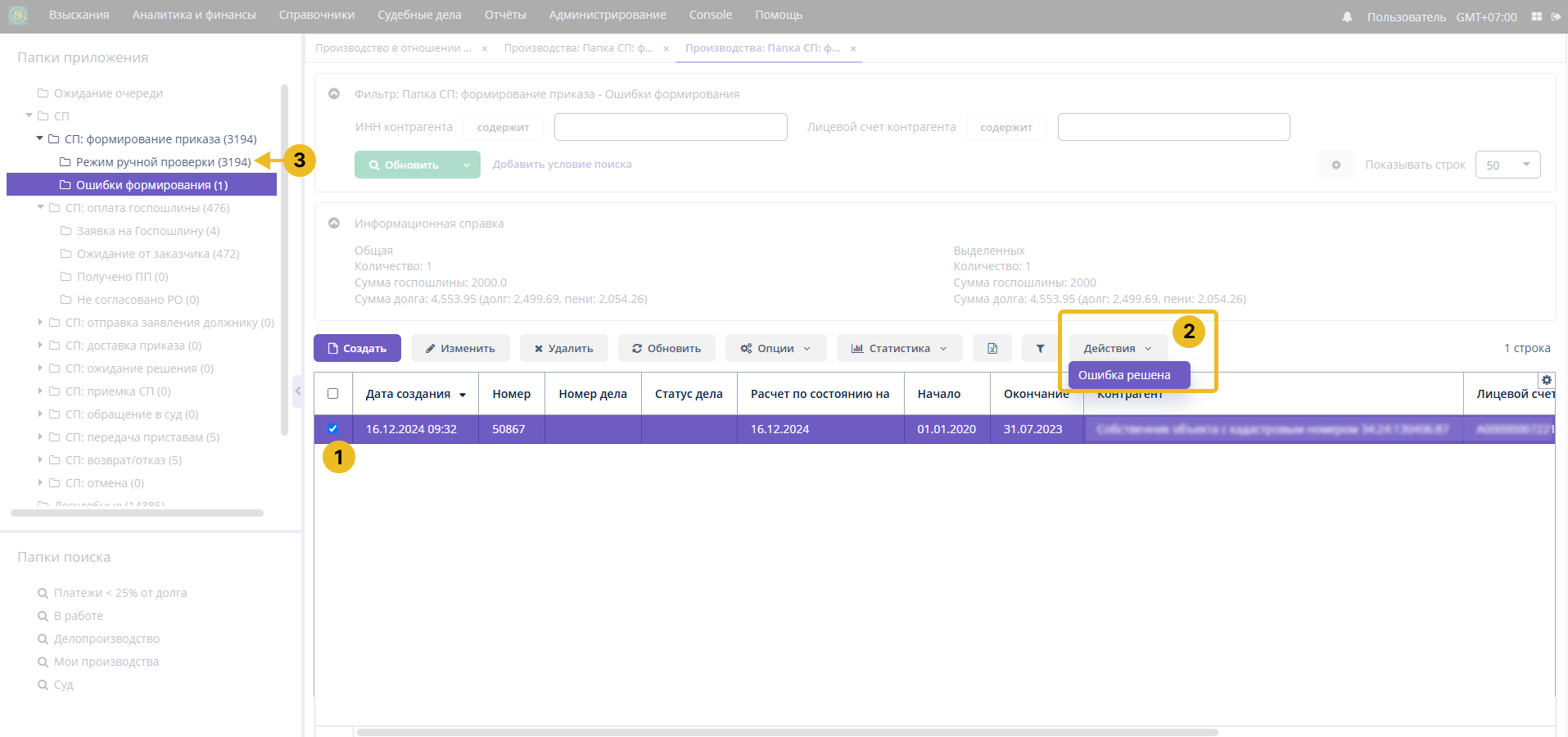This screenshot has width=1568, height=737.
Task: Collapse the Информационная справка section
Action: tap(334, 223)
